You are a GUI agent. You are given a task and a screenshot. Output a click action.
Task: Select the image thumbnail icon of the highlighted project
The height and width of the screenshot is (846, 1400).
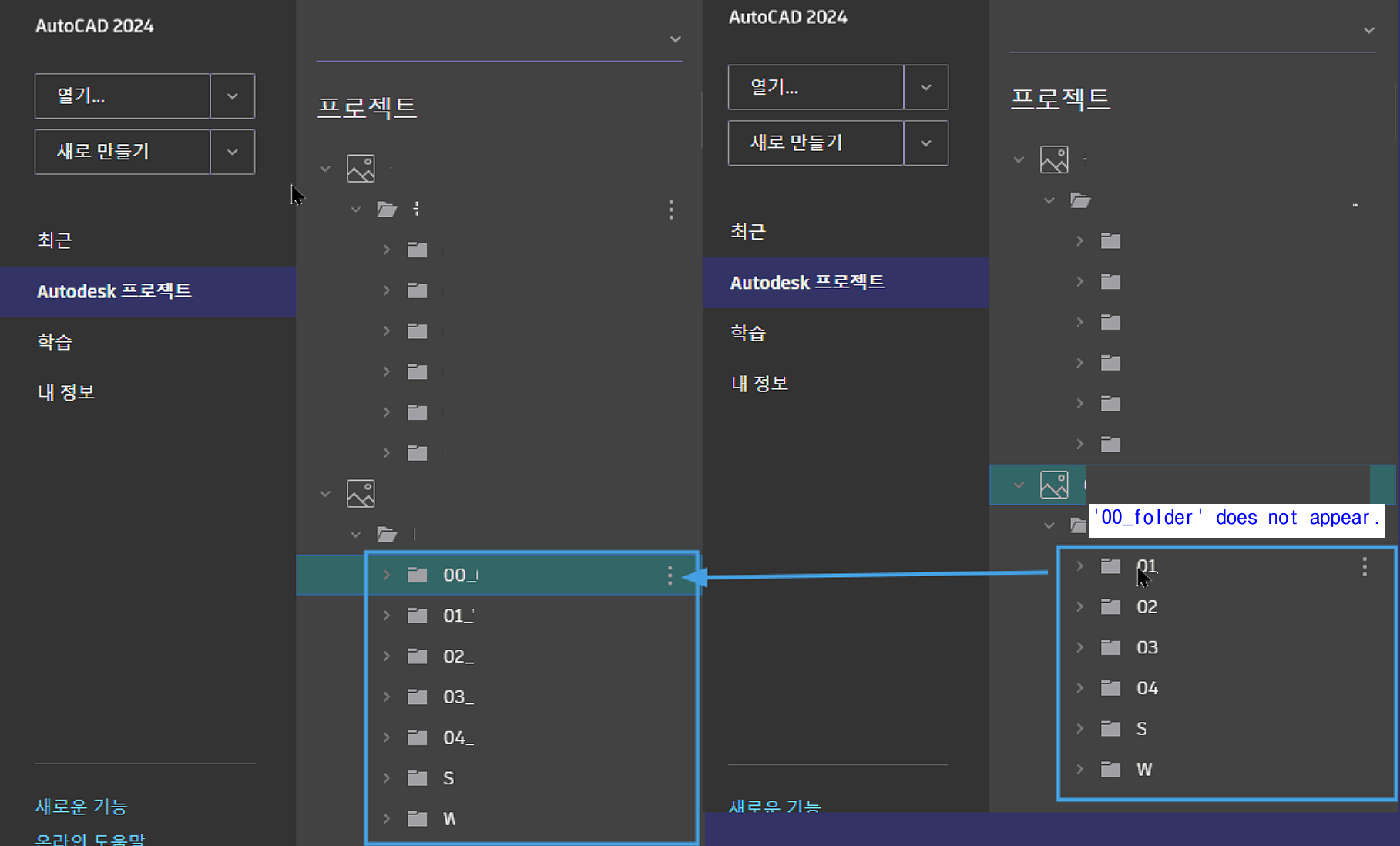point(1054,484)
